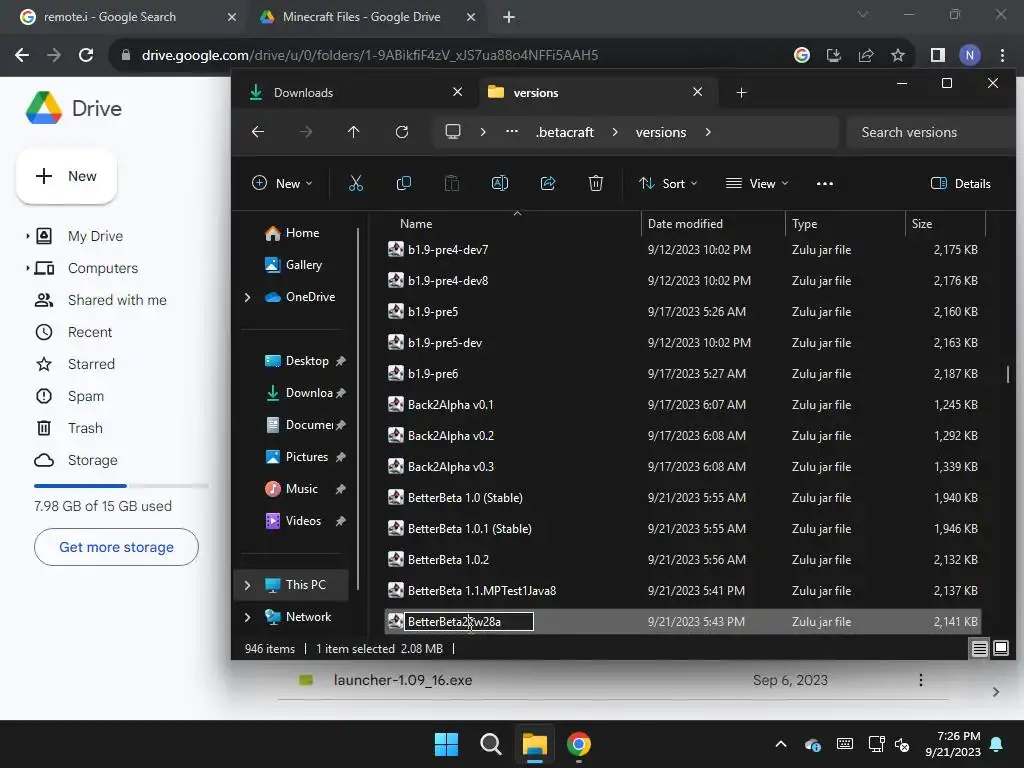1024x768 pixels.
Task: Click Chrome icon in the taskbar
Action: [x=579, y=744]
